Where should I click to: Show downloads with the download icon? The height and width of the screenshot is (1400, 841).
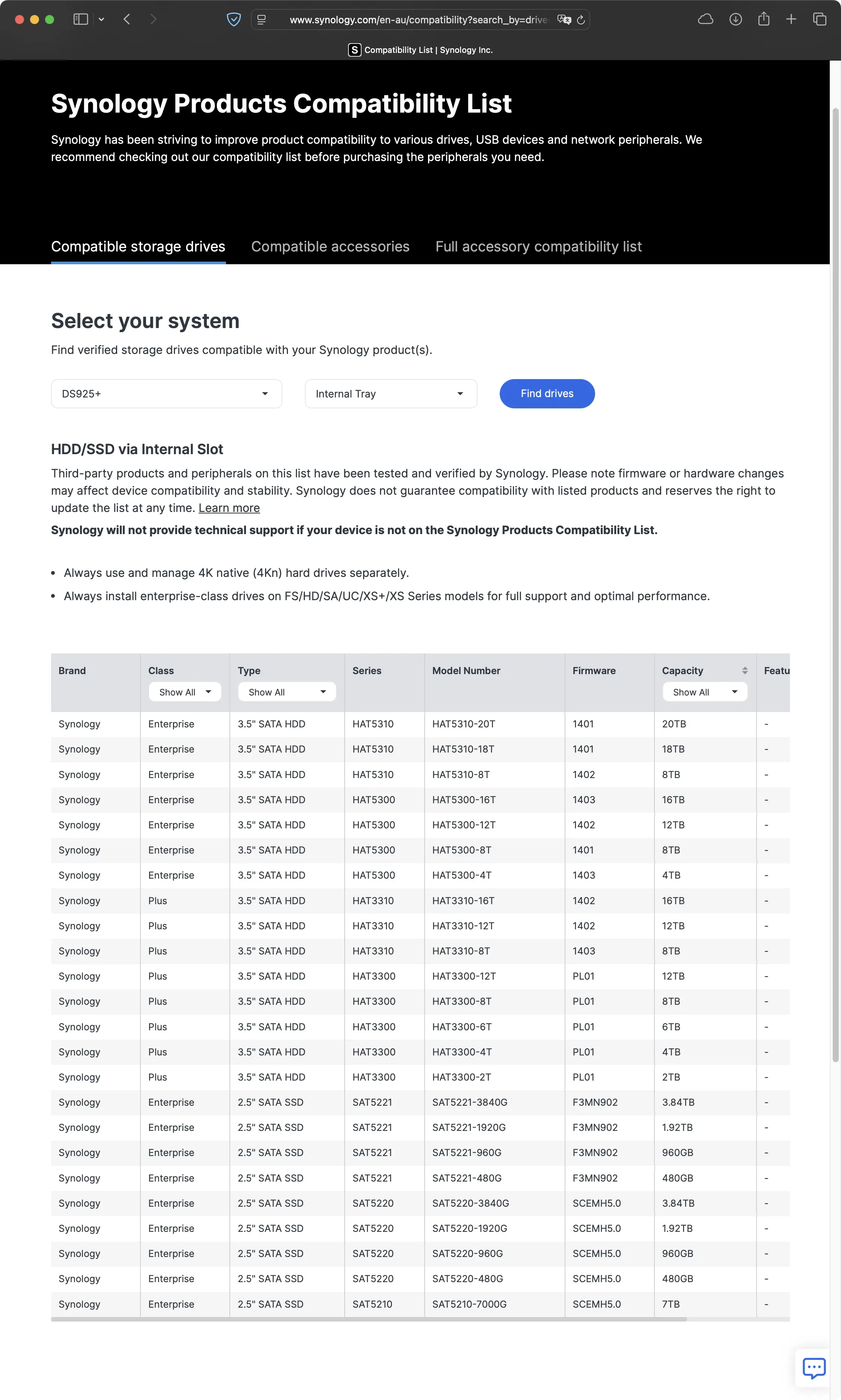point(735,19)
